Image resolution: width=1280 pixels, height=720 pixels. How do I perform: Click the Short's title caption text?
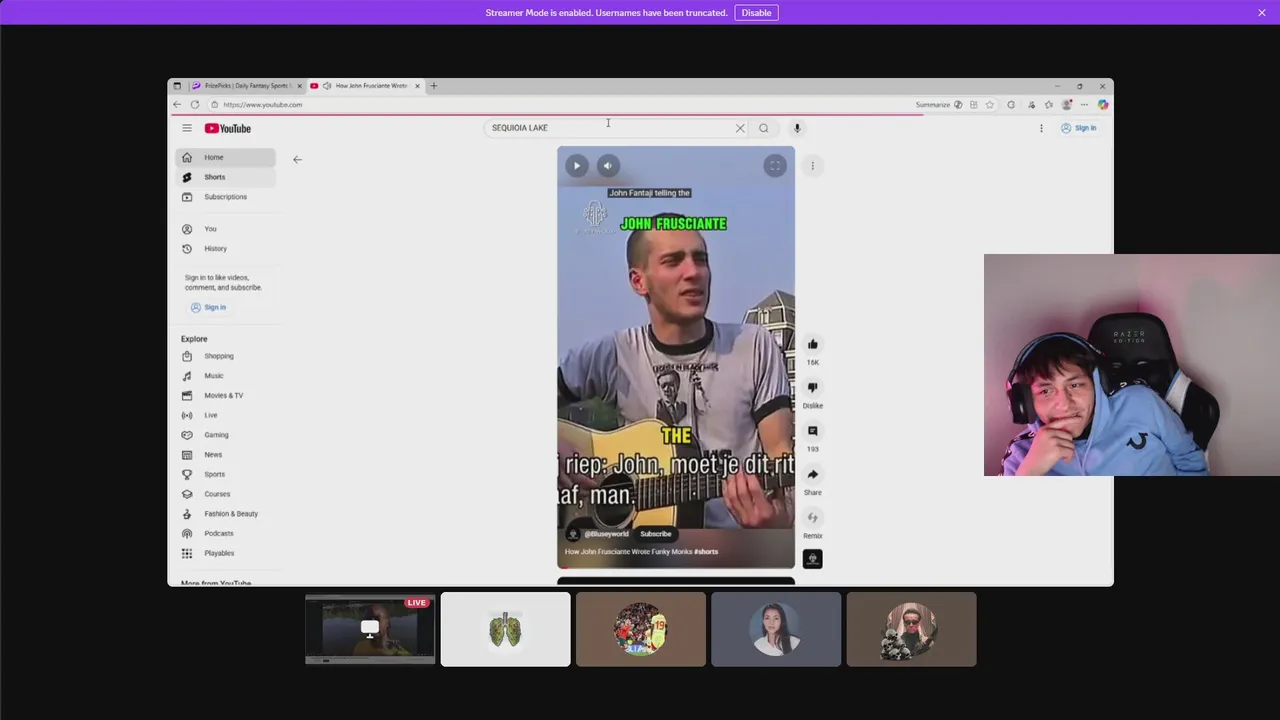pos(641,552)
